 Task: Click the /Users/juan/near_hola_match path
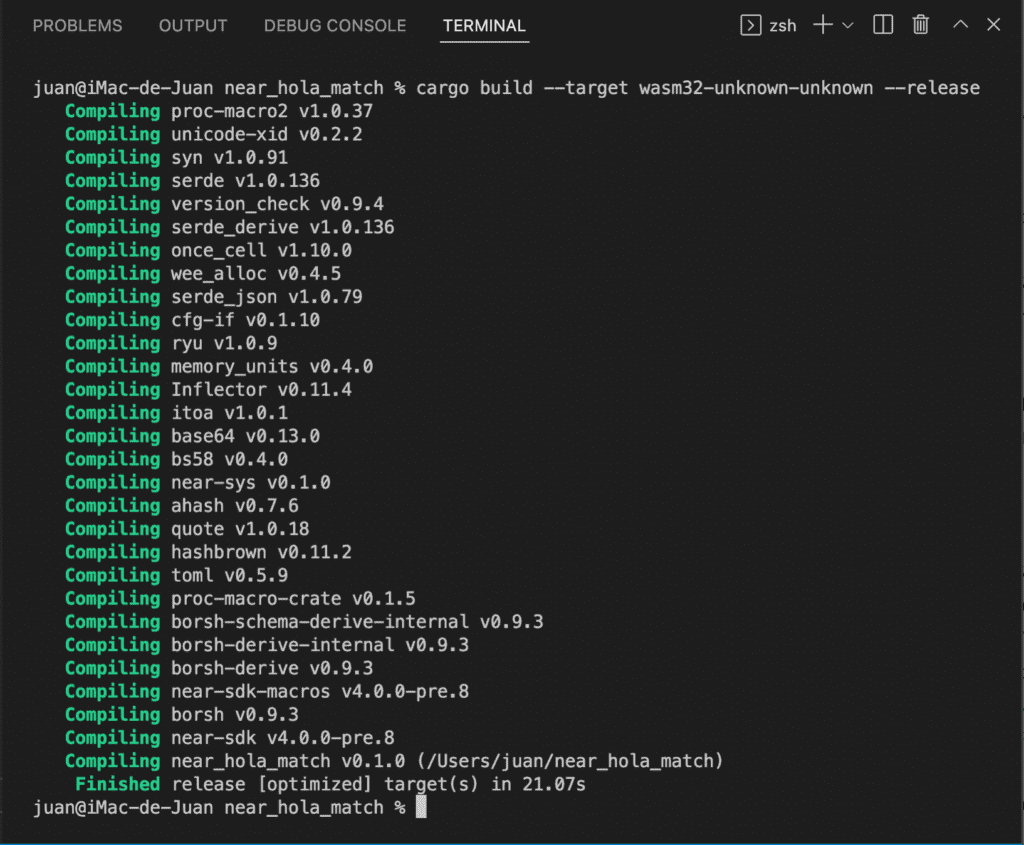click(569, 761)
